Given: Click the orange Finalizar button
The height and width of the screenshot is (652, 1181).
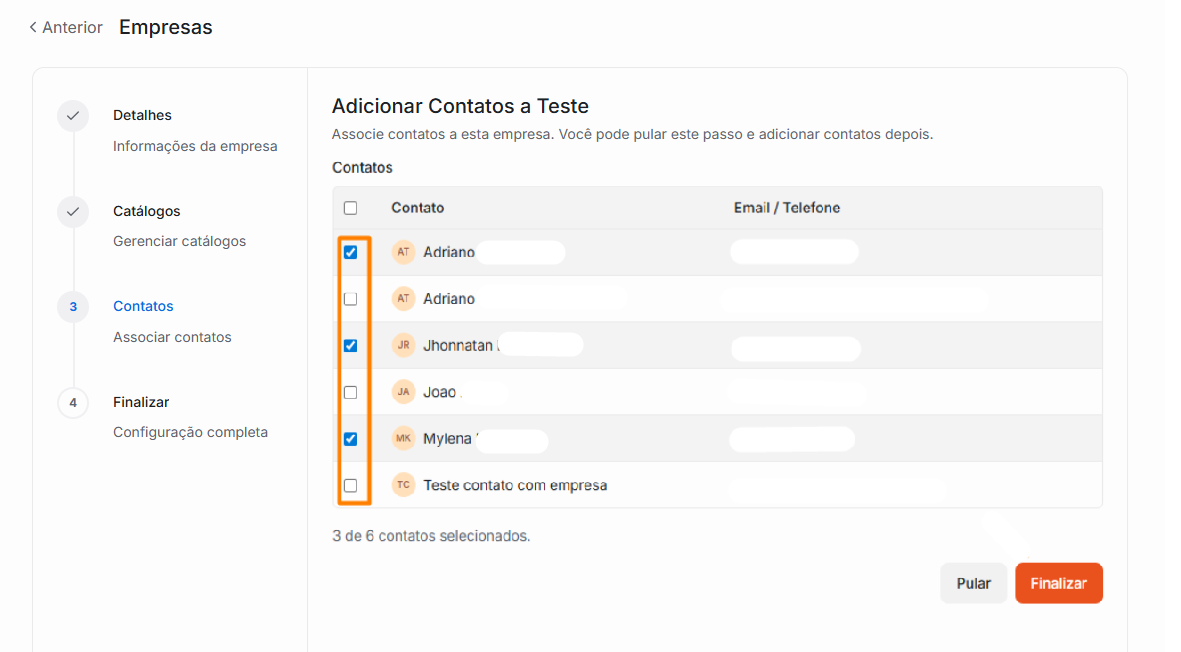Looking at the screenshot, I should [x=1058, y=583].
